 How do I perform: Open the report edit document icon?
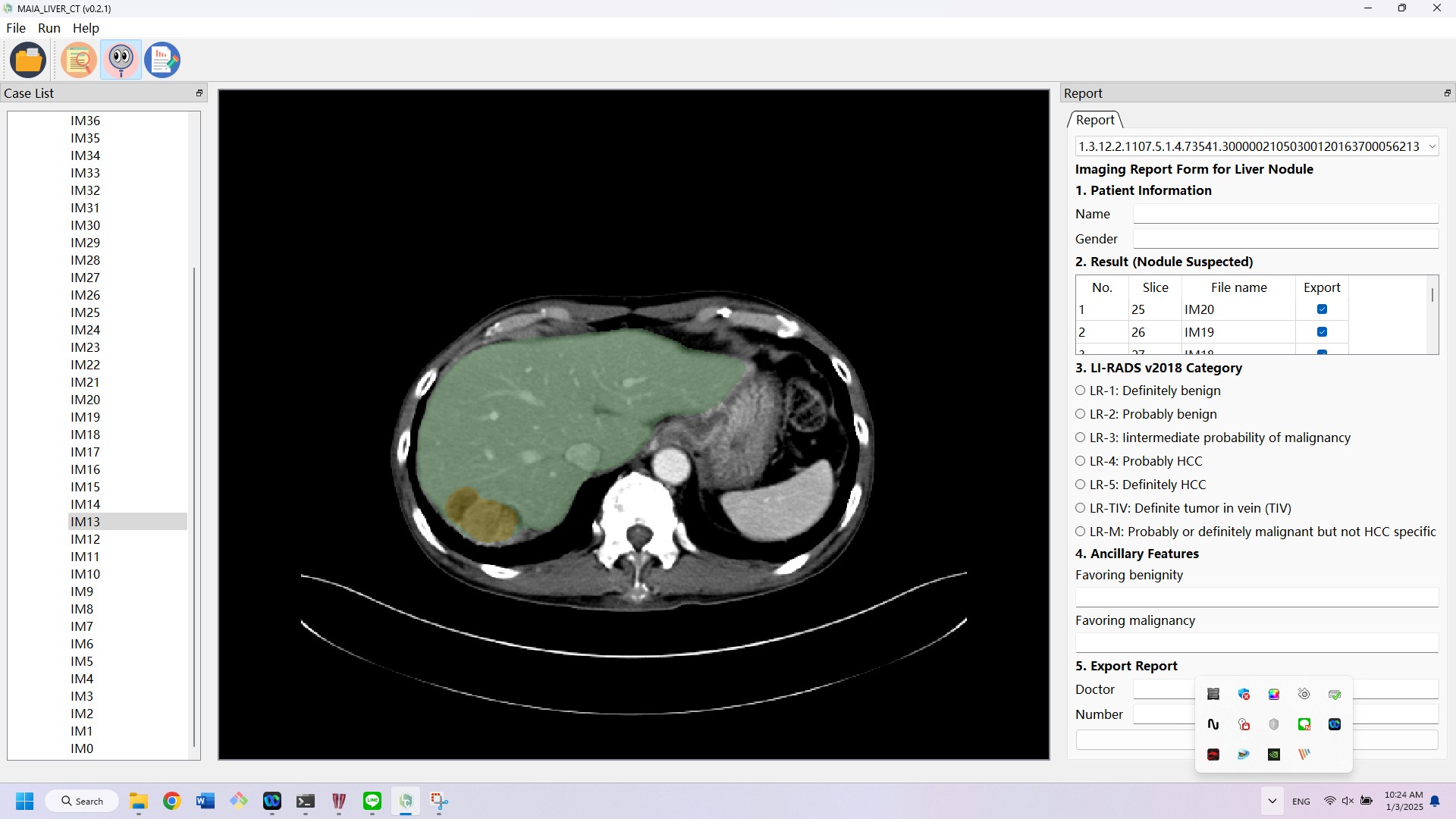pos(162,60)
